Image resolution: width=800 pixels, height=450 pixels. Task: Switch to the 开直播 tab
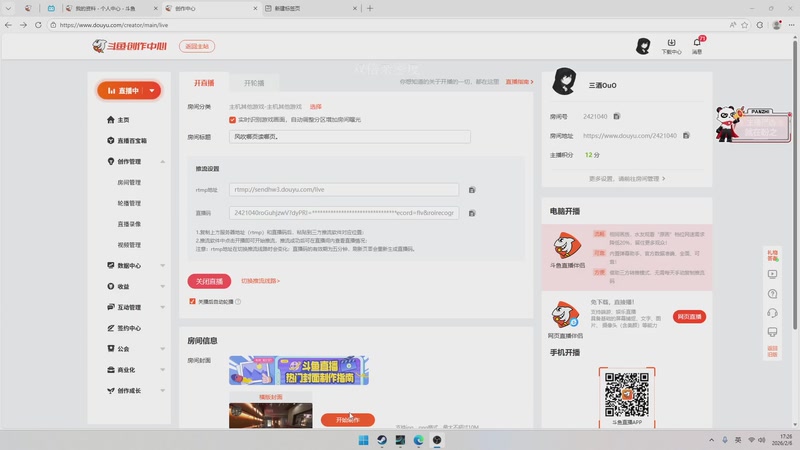pyautogui.click(x=204, y=83)
